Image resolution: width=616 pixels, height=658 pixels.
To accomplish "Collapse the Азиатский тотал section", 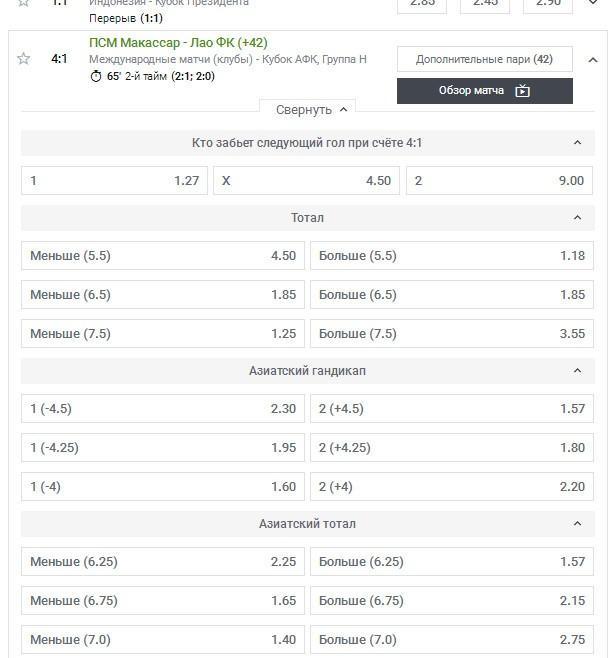I will [x=577, y=524].
